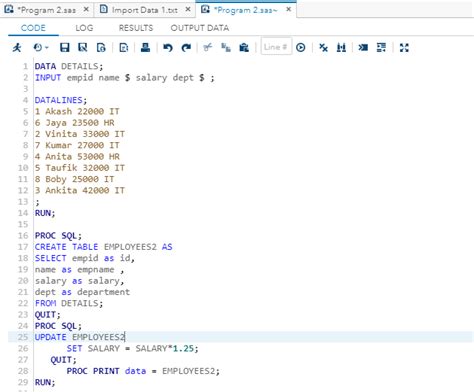Click the 'INPUT empid name $ salary dept $' line
Viewport: 474px width, 392px height.
(x=125, y=78)
